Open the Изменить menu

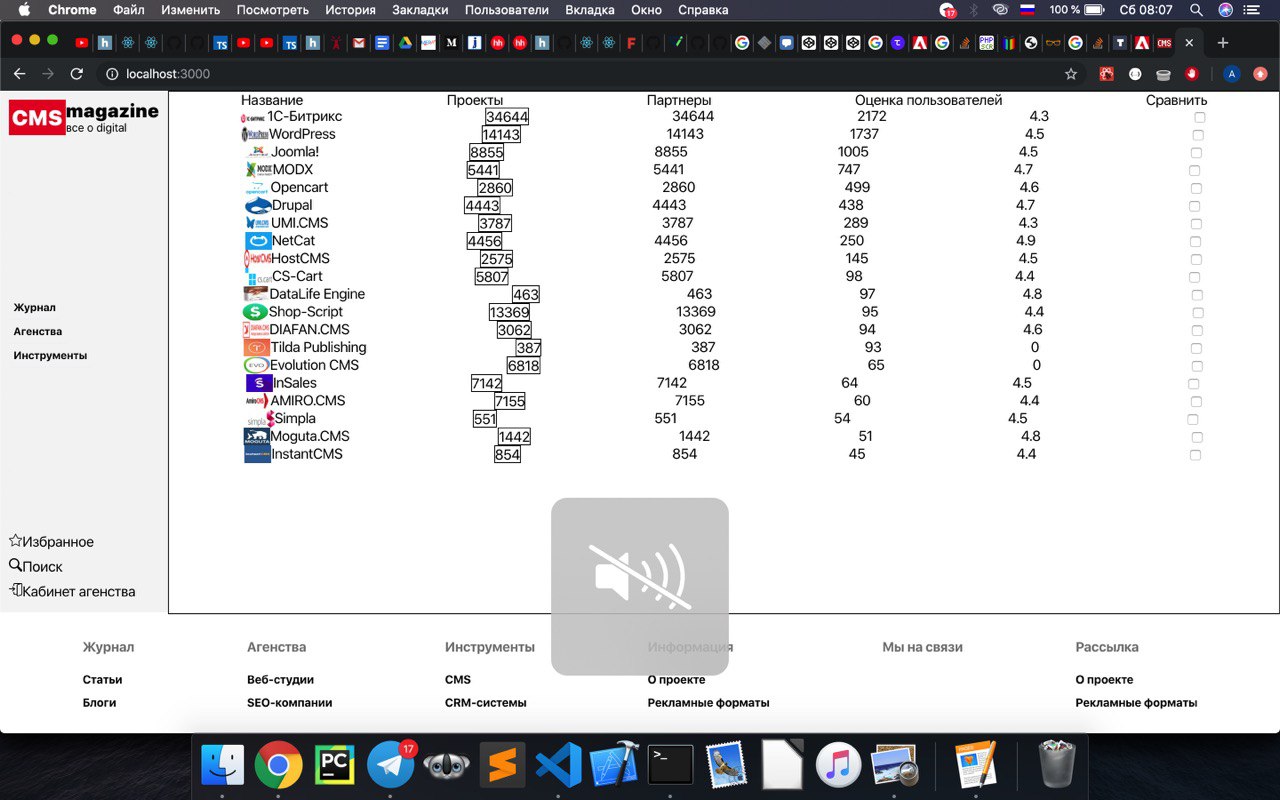tap(191, 10)
